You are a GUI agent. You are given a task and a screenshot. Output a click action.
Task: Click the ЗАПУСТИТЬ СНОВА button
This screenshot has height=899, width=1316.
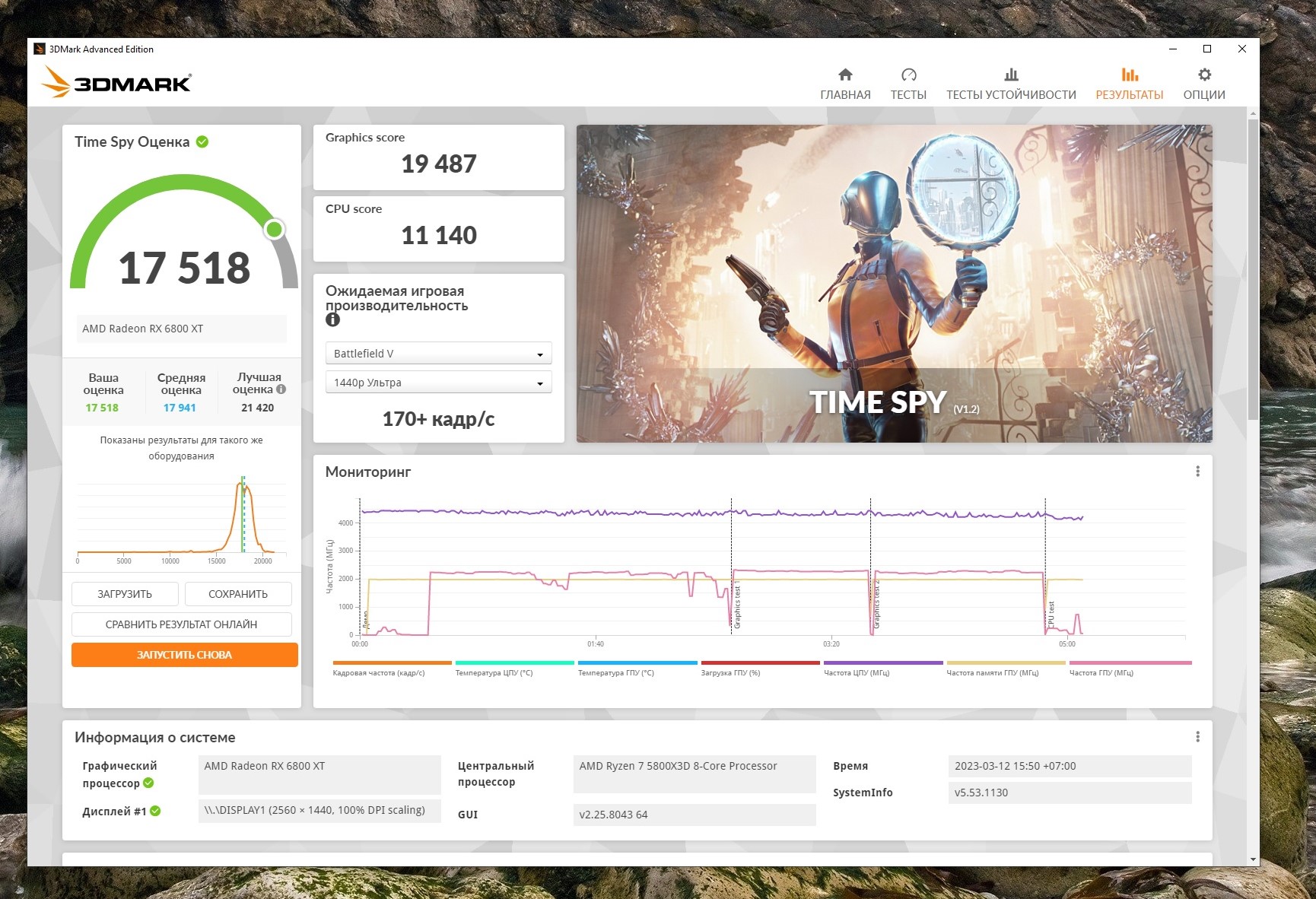(x=185, y=655)
